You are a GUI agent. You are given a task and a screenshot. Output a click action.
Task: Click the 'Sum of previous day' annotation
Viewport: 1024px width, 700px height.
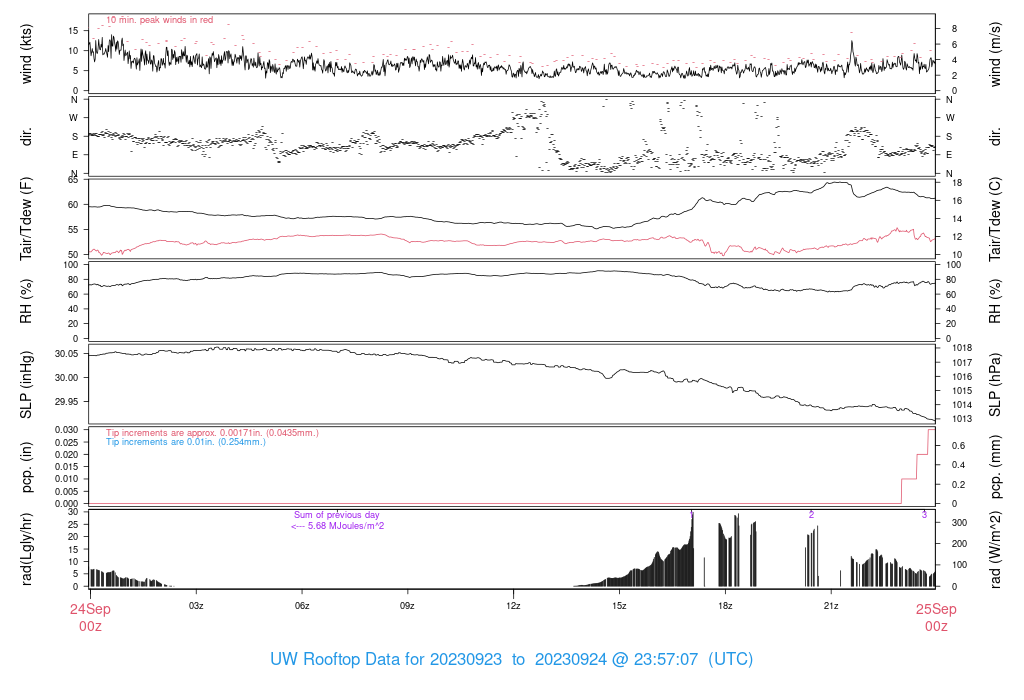click(336, 514)
